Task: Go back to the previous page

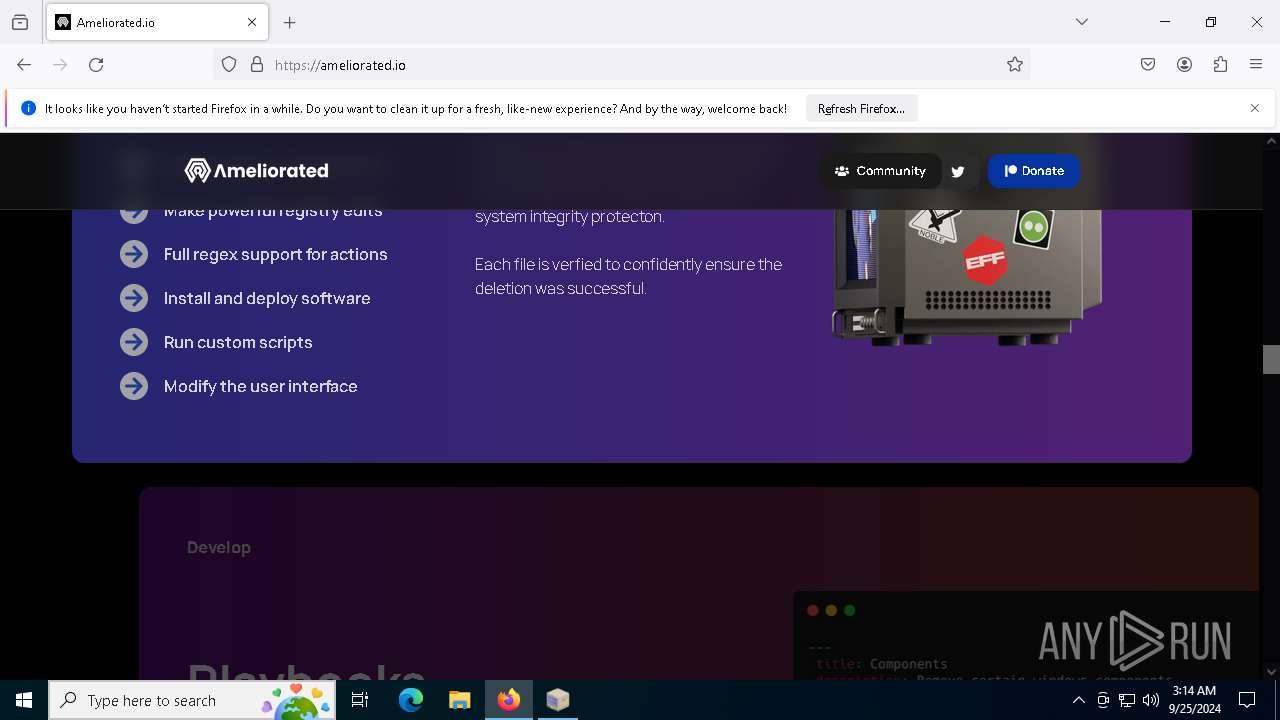Action: [x=24, y=65]
